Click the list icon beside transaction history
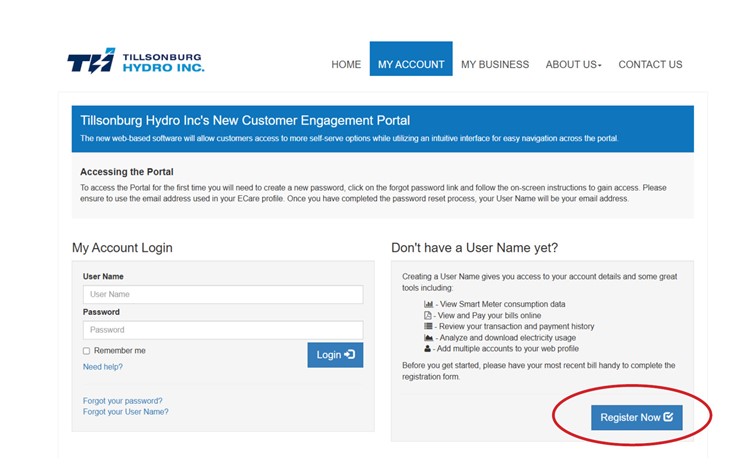 (428, 326)
